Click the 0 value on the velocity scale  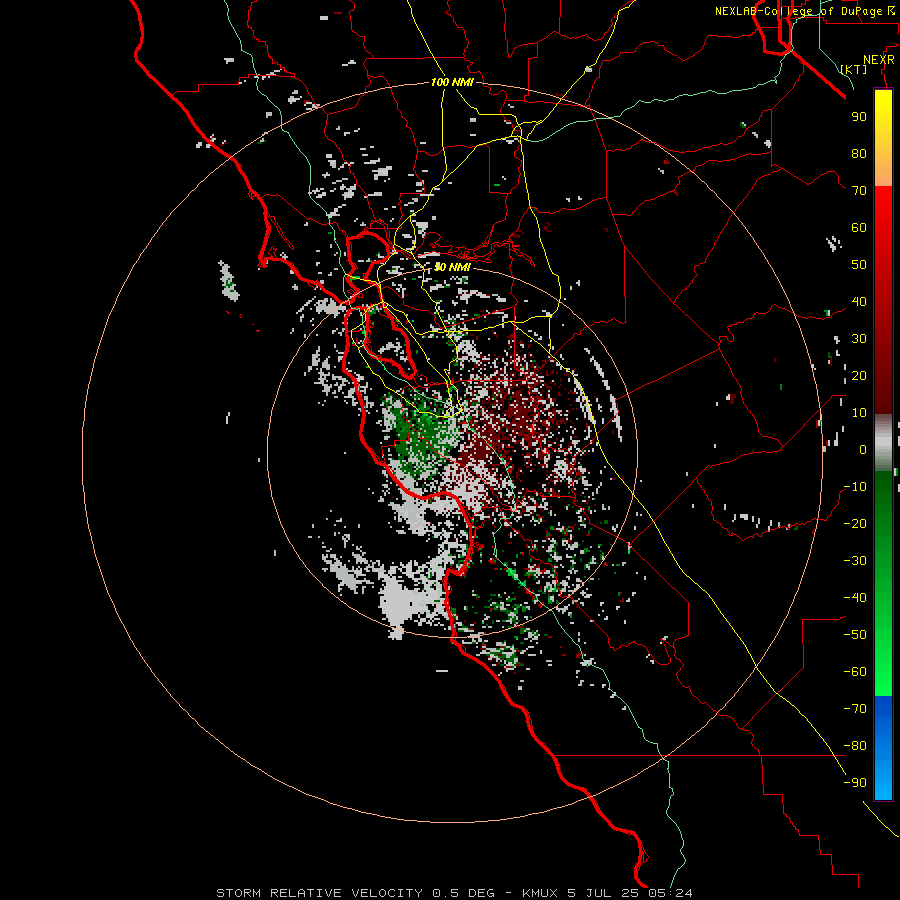click(x=863, y=449)
